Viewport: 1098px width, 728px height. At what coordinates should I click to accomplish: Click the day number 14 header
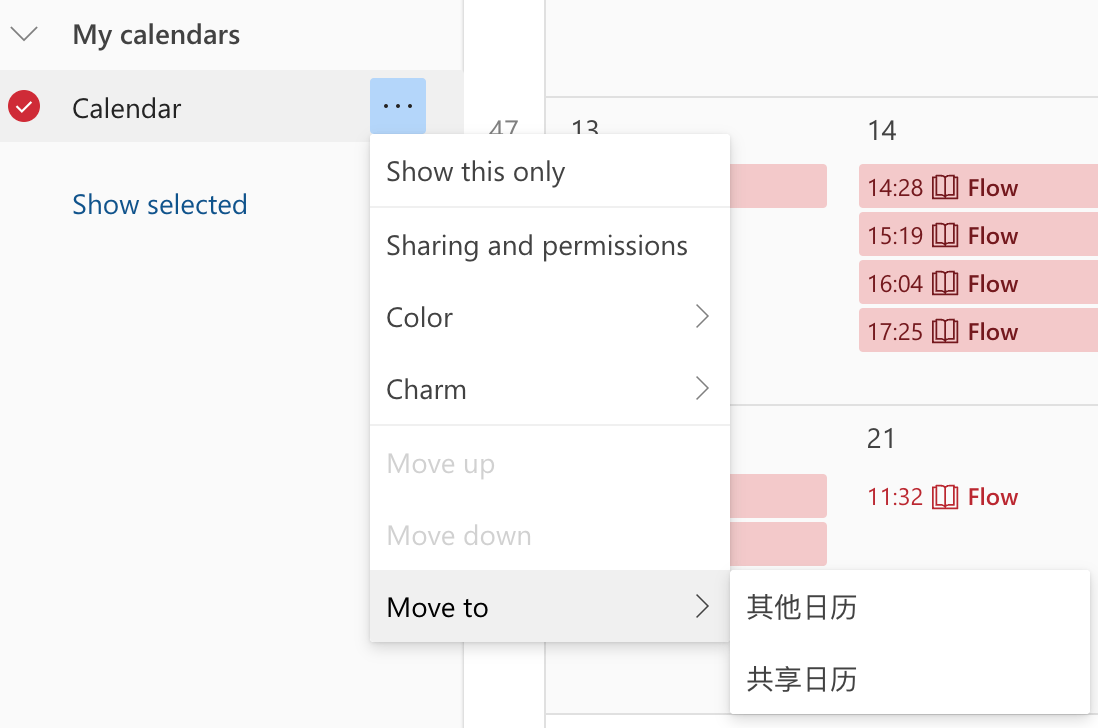(x=881, y=130)
